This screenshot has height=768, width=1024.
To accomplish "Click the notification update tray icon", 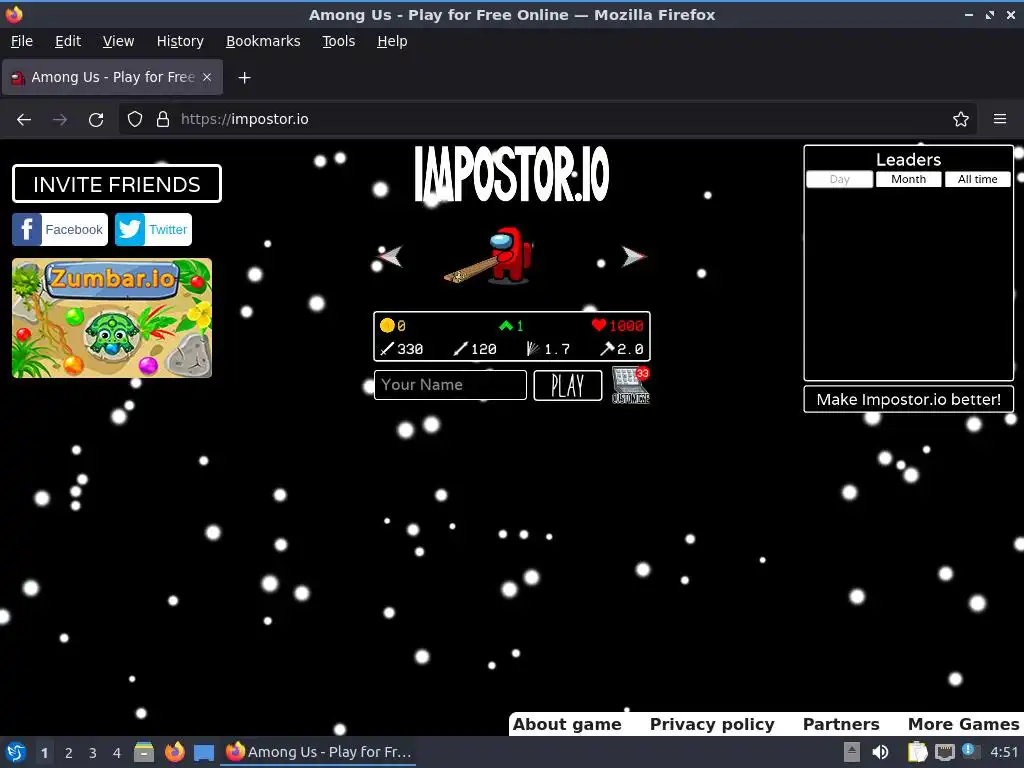I will [970, 752].
